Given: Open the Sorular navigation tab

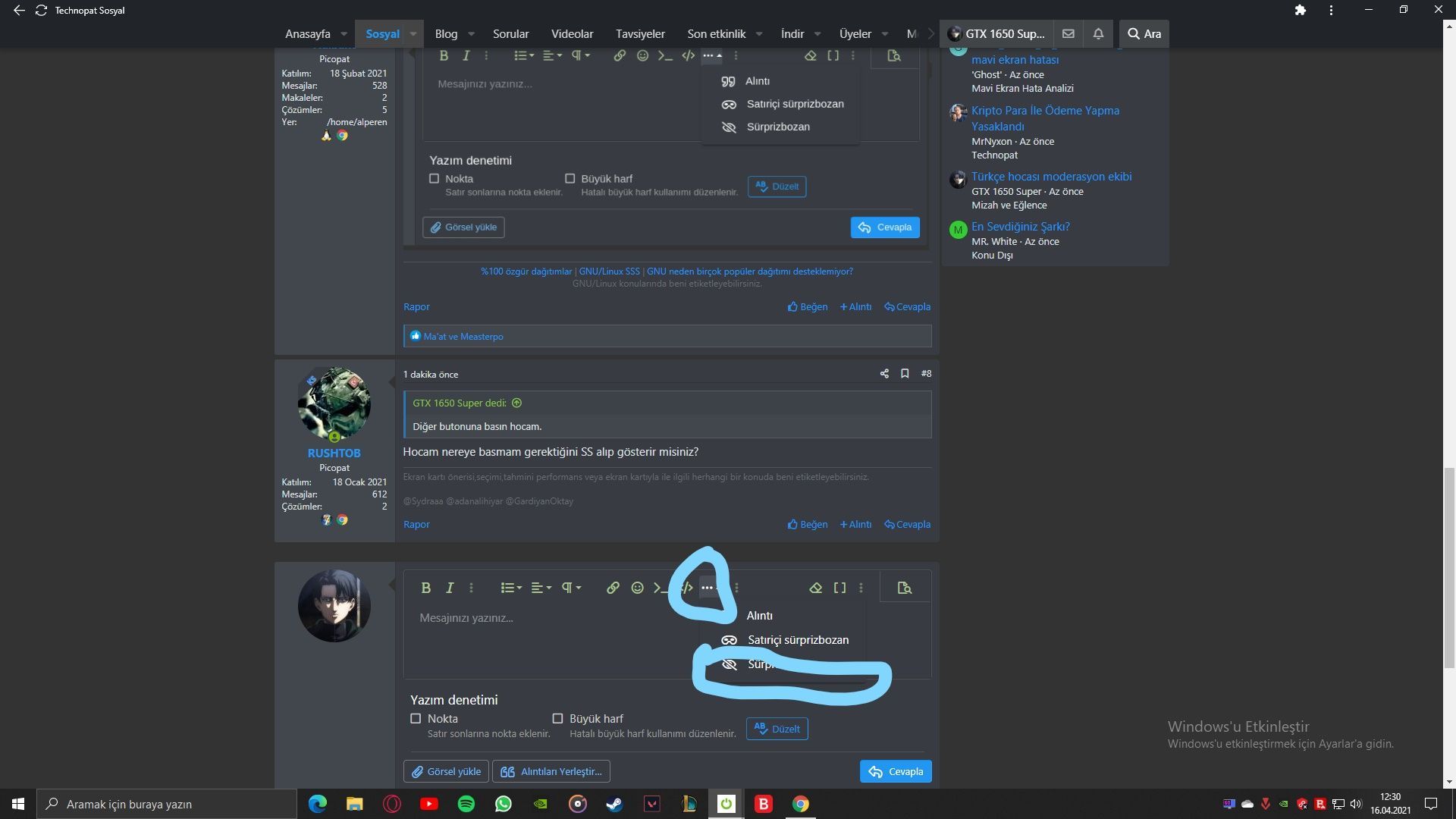Looking at the screenshot, I should (x=510, y=34).
